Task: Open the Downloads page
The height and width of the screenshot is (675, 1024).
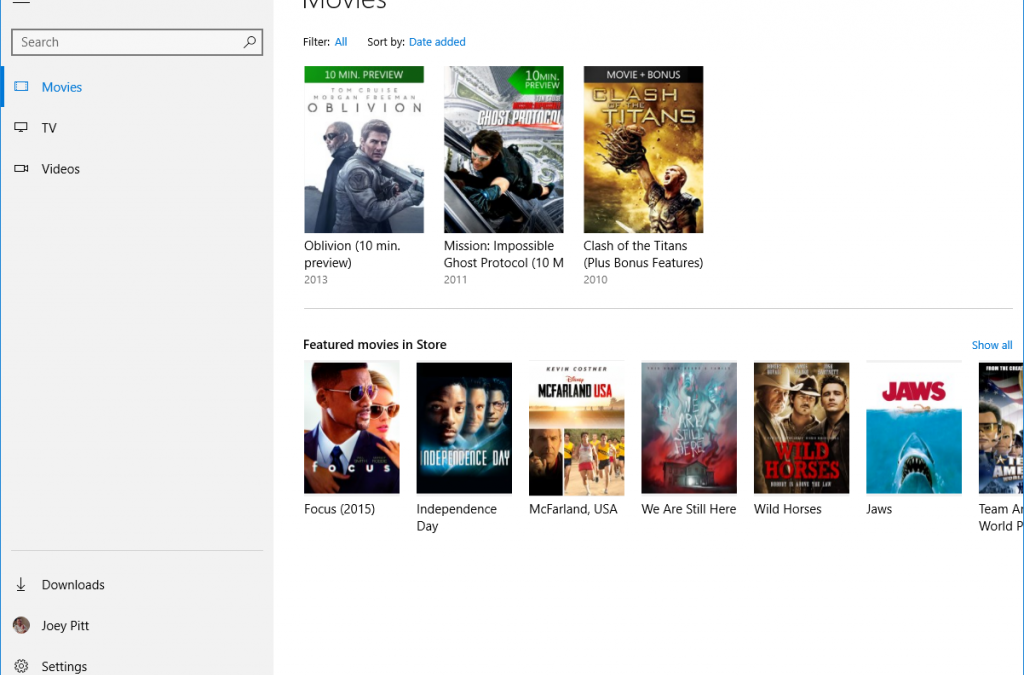Action: coord(73,585)
